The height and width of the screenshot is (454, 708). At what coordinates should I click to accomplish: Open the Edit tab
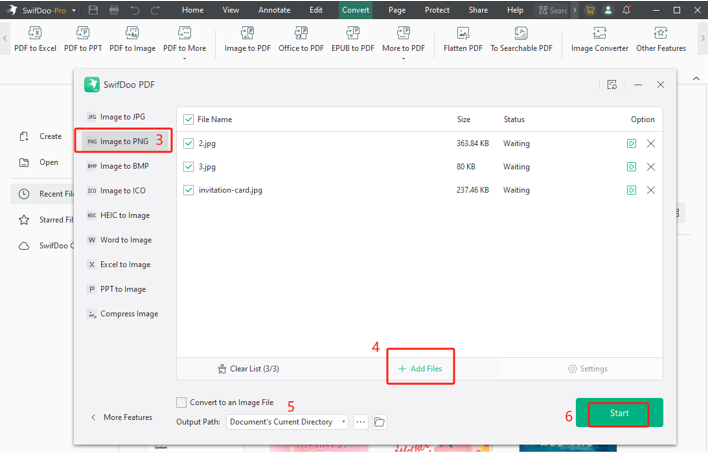[316, 10]
